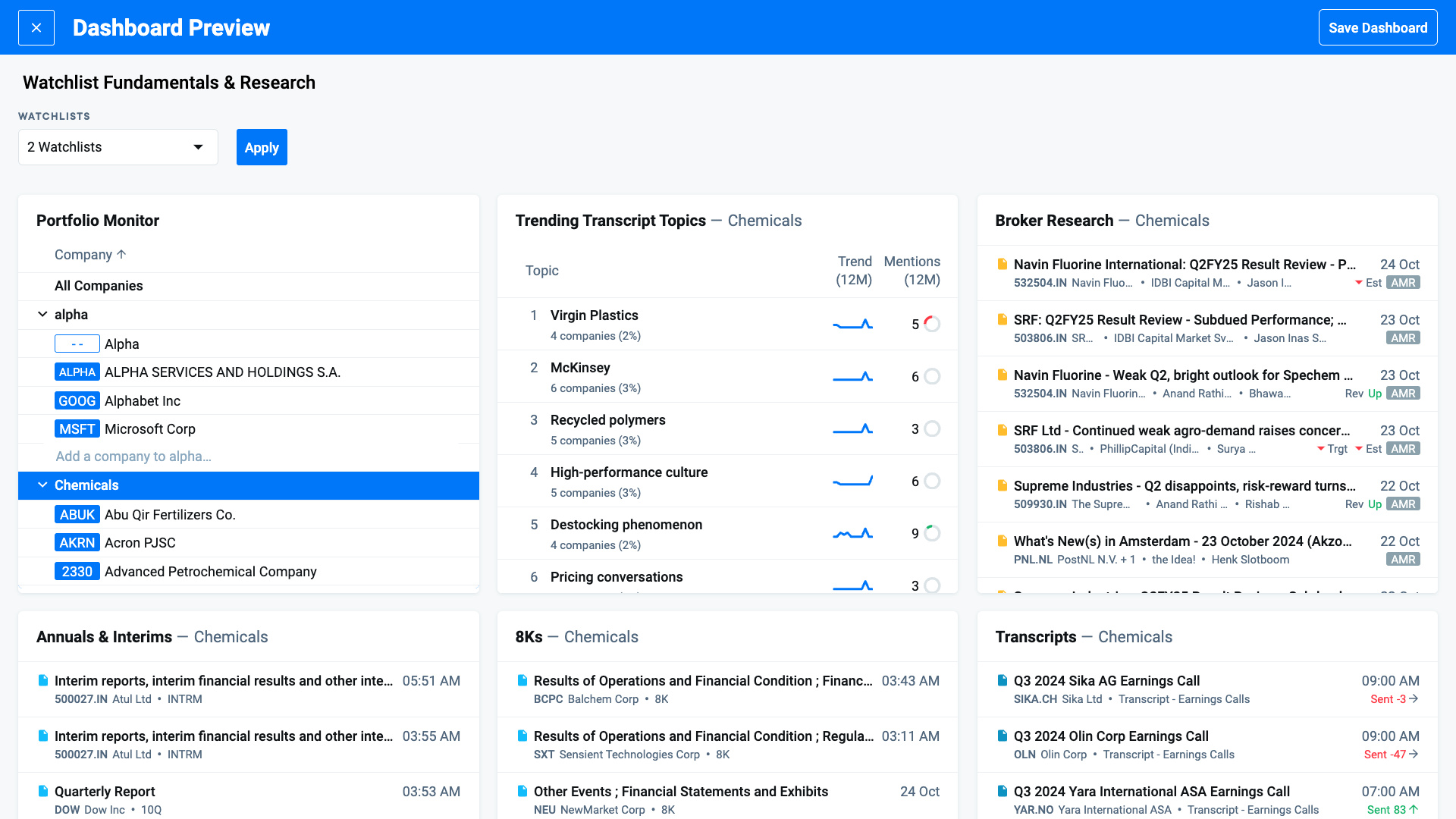The image size is (1456, 819).
Task: Click the Trending Transcript Topics panel title
Action: coord(610,221)
